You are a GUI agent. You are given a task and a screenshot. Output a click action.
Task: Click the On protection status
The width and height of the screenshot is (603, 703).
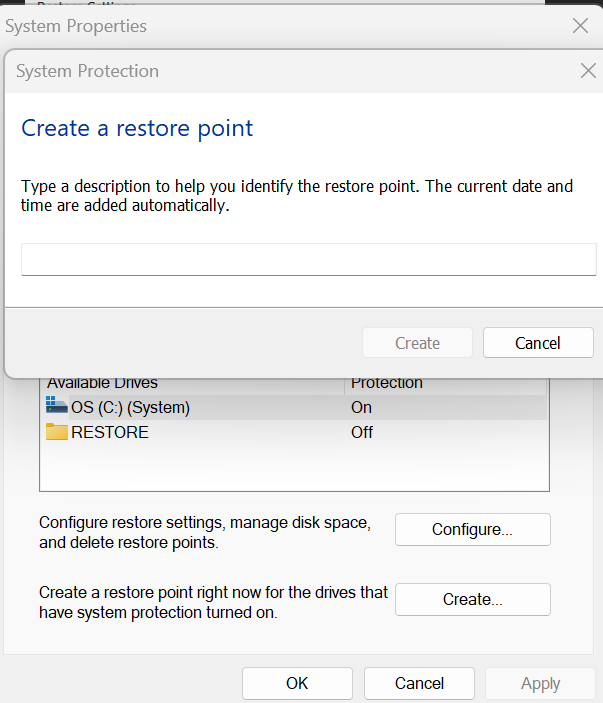[x=361, y=407]
